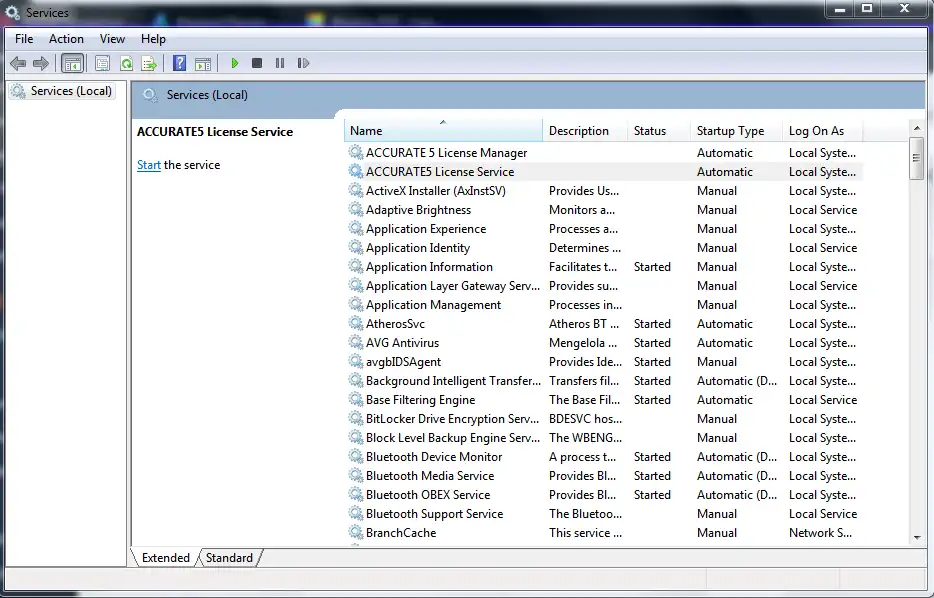Screen dimensions: 934x598
Task: Click the Forward arrow in the toolbar
Action: [x=41, y=63]
